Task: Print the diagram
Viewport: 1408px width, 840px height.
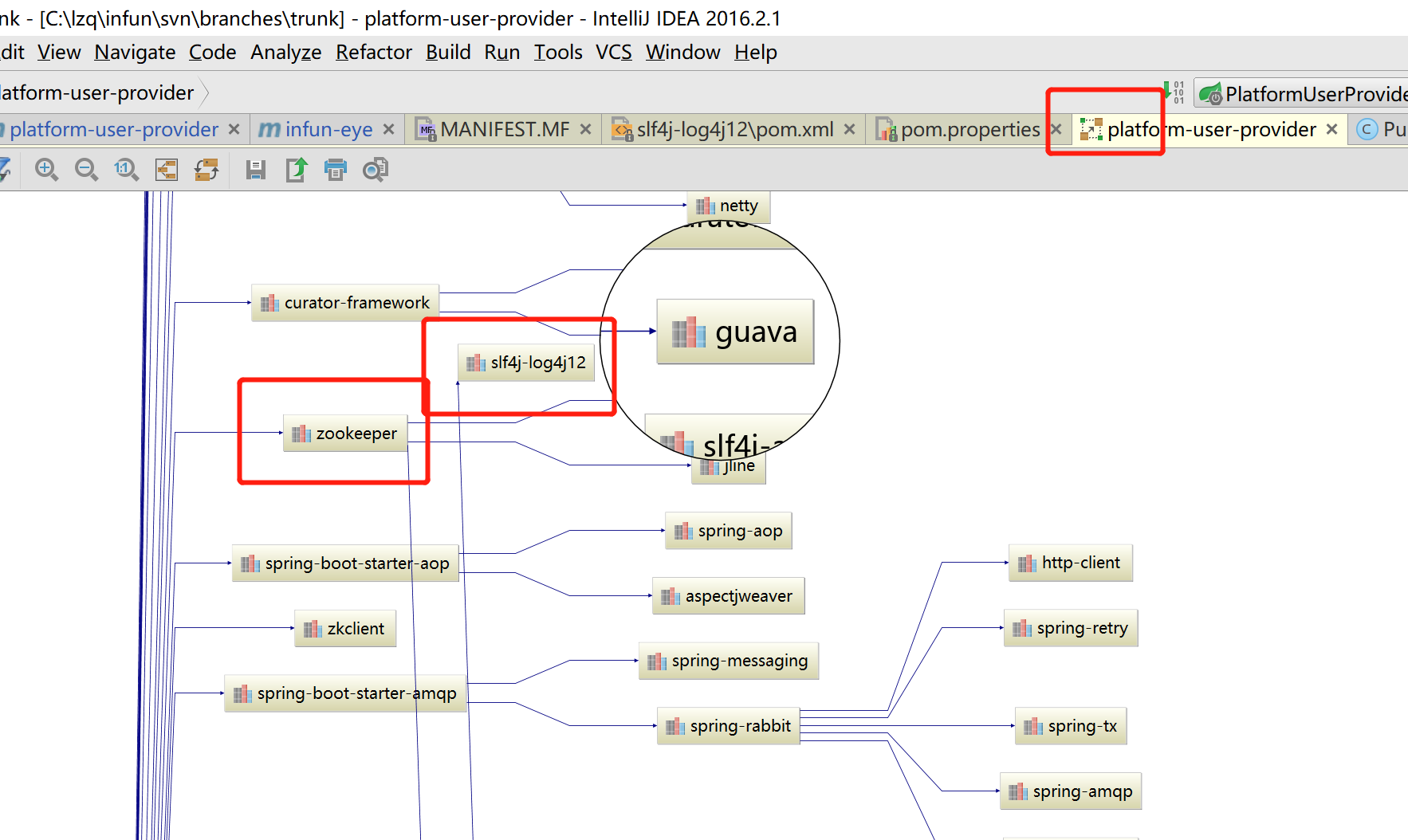Action: tap(336, 169)
